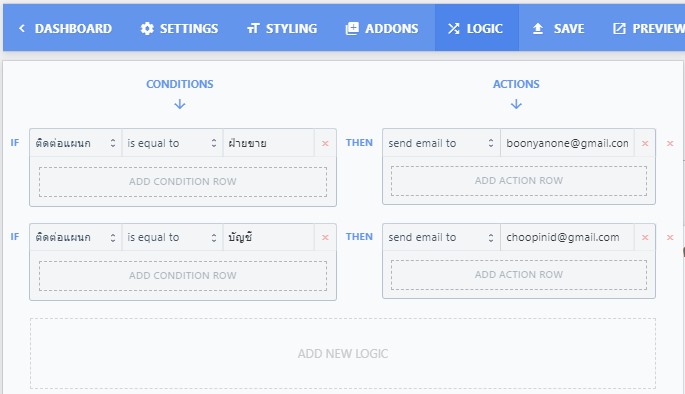The image size is (685, 394).
Task: Click the CONDITIONS heading
Action: (x=180, y=84)
